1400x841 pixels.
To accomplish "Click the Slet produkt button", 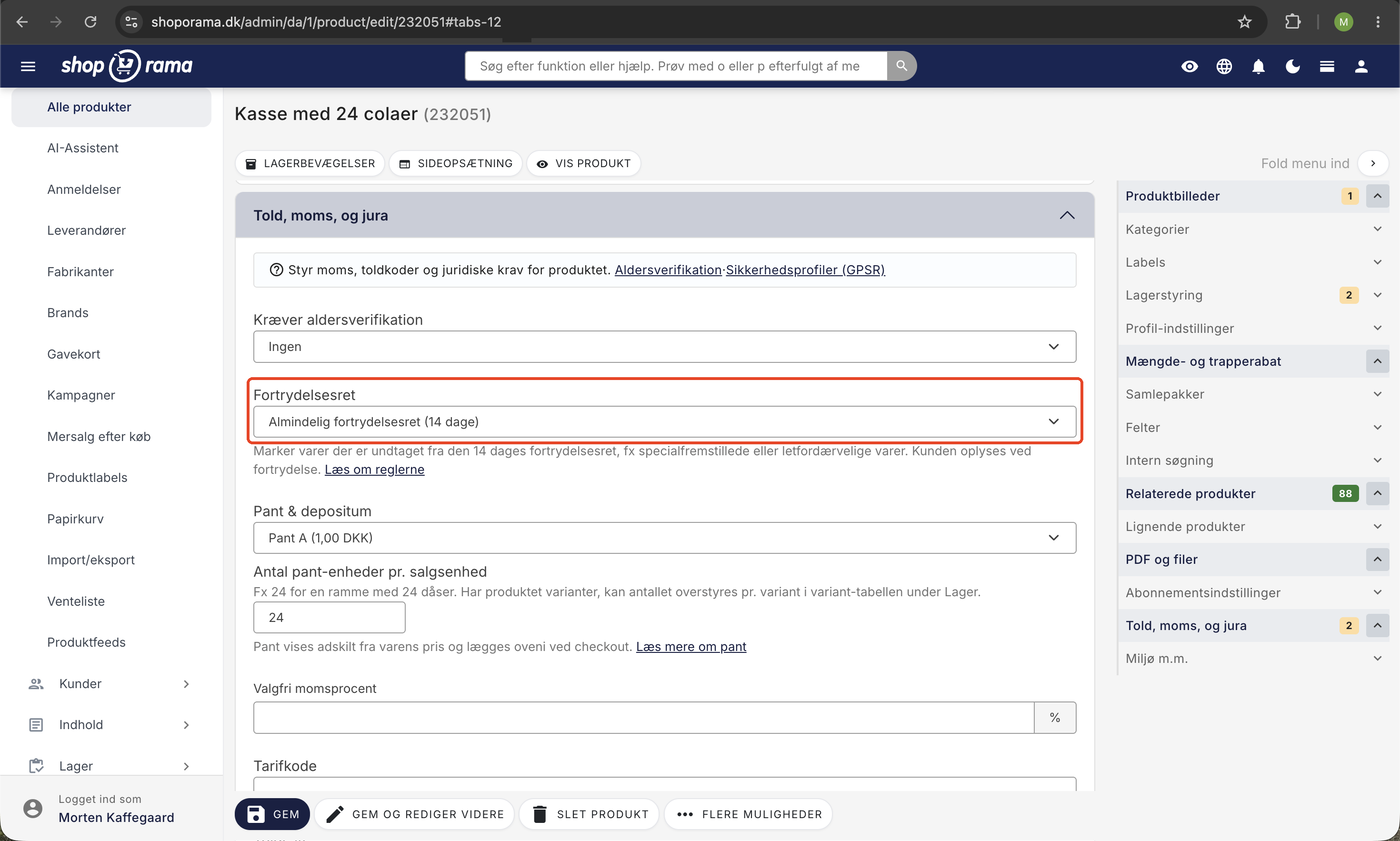I will tap(589, 814).
